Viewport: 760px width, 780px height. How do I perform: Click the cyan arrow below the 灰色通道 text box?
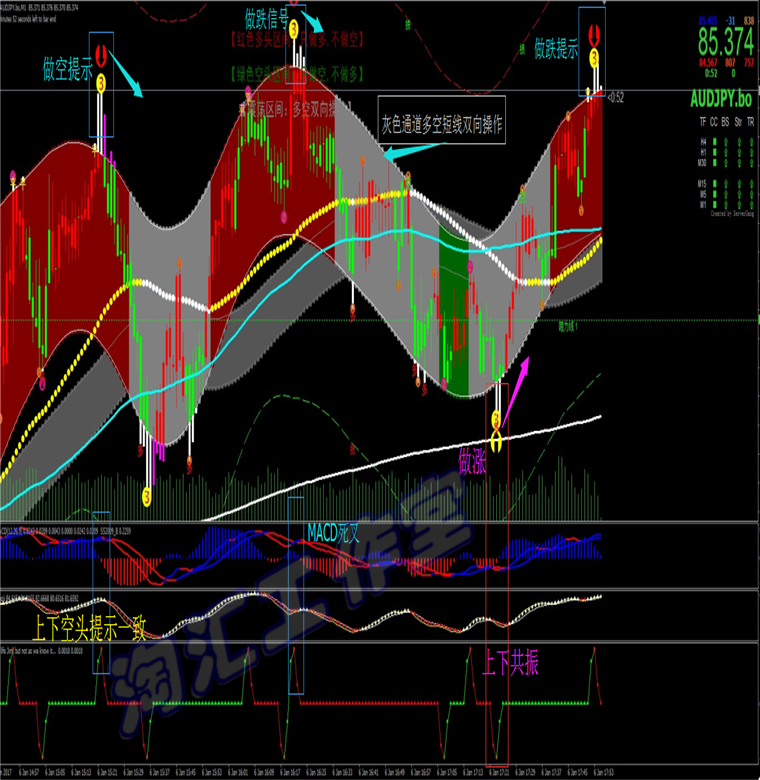413,151
